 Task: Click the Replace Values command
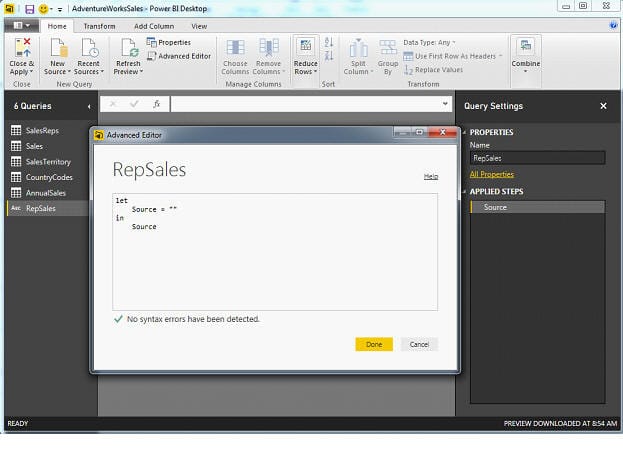(433, 70)
